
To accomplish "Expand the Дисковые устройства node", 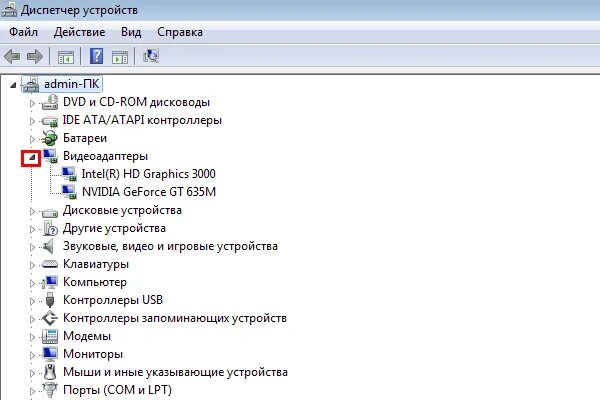I will pos(32,211).
